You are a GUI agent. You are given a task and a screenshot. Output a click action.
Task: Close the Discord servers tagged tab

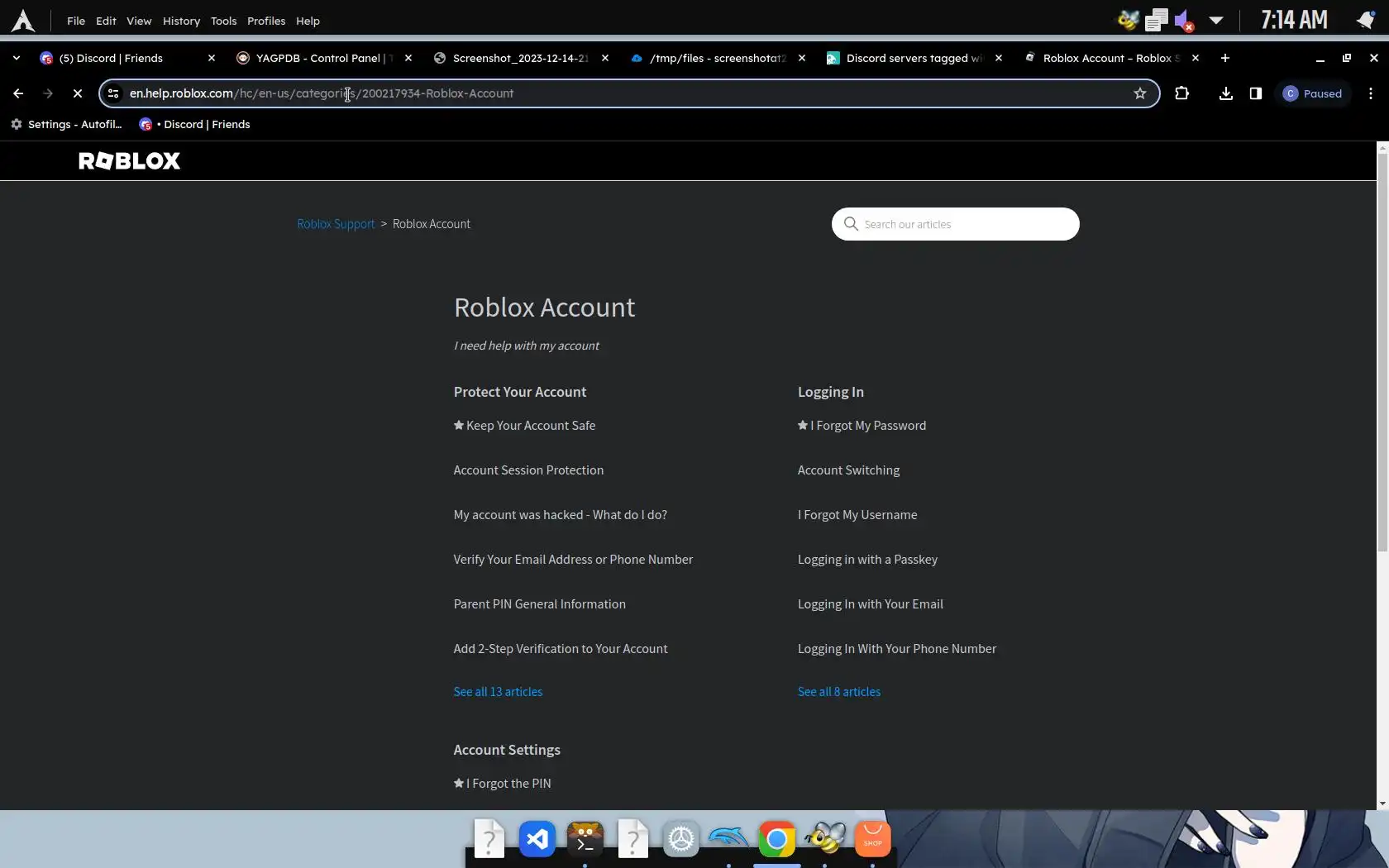999,58
